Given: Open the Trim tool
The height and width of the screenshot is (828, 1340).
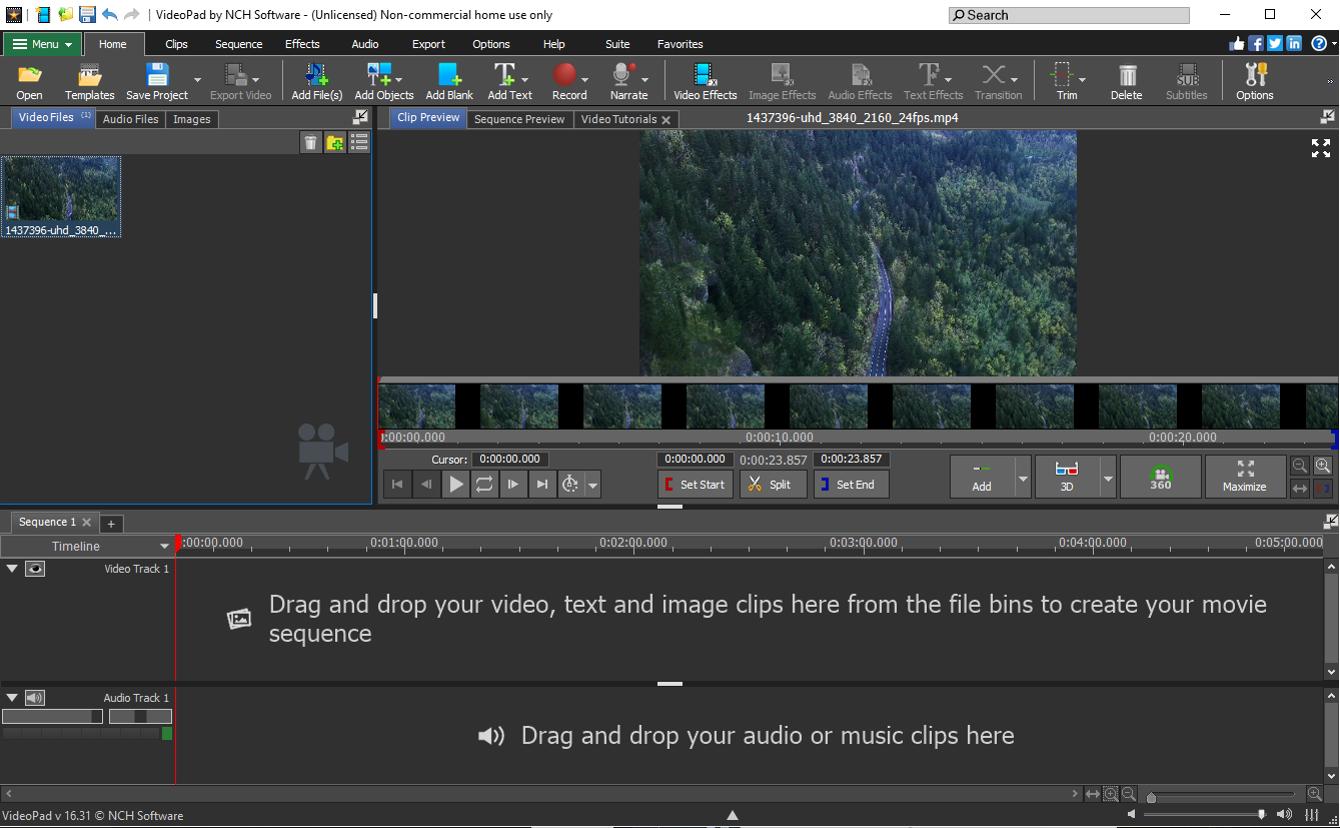Looking at the screenshot, I should 1066,79.
